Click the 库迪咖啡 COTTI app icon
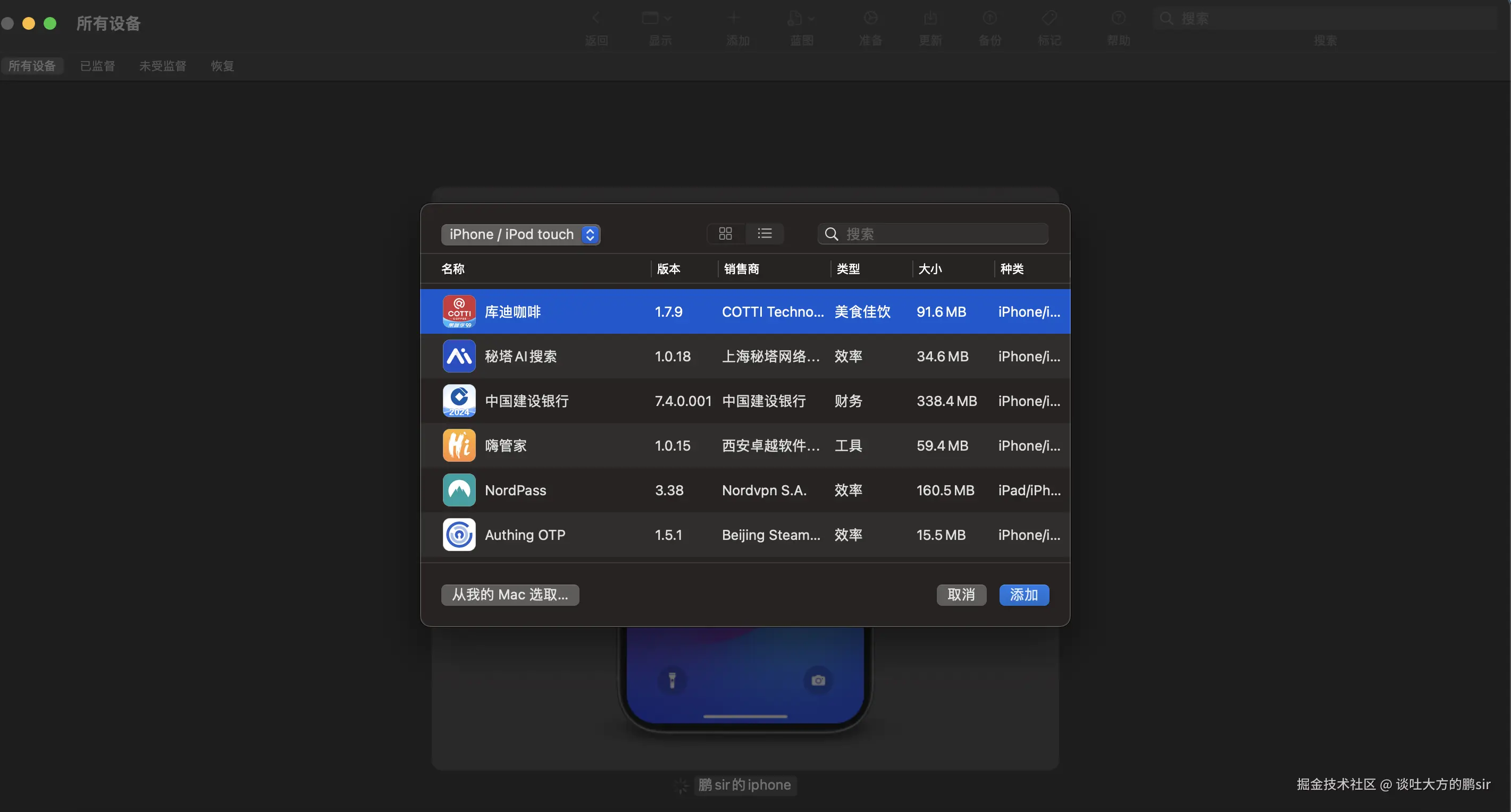This screenshot has width=1511, height=812. click(x=459, y=311)
